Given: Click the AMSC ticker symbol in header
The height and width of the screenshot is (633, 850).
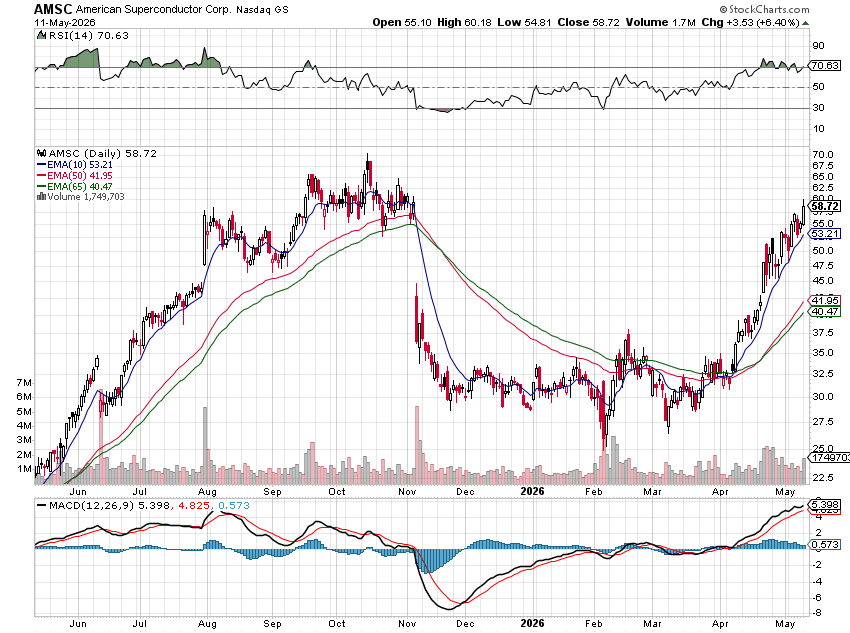Looking at the screenshot, I should pyautogui.click(x=53, y=9).
